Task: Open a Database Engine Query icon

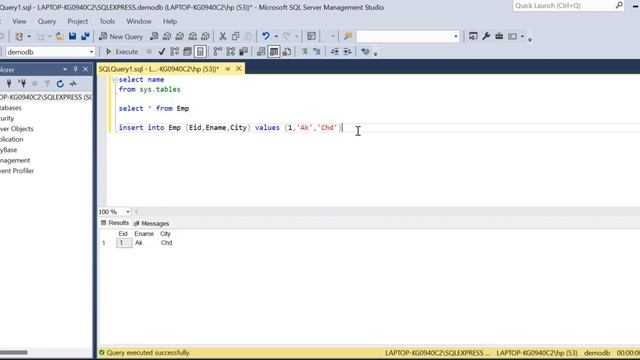Action: [x=154, y=36]
